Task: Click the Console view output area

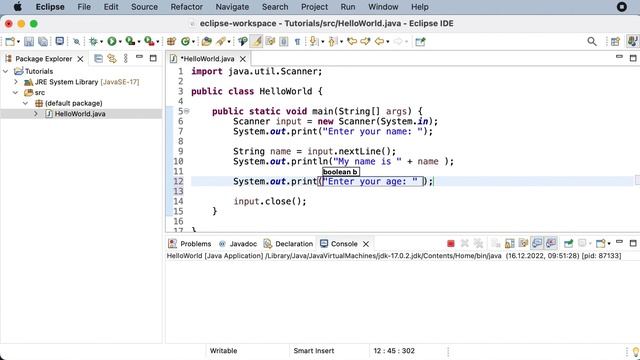Action: 402,302
